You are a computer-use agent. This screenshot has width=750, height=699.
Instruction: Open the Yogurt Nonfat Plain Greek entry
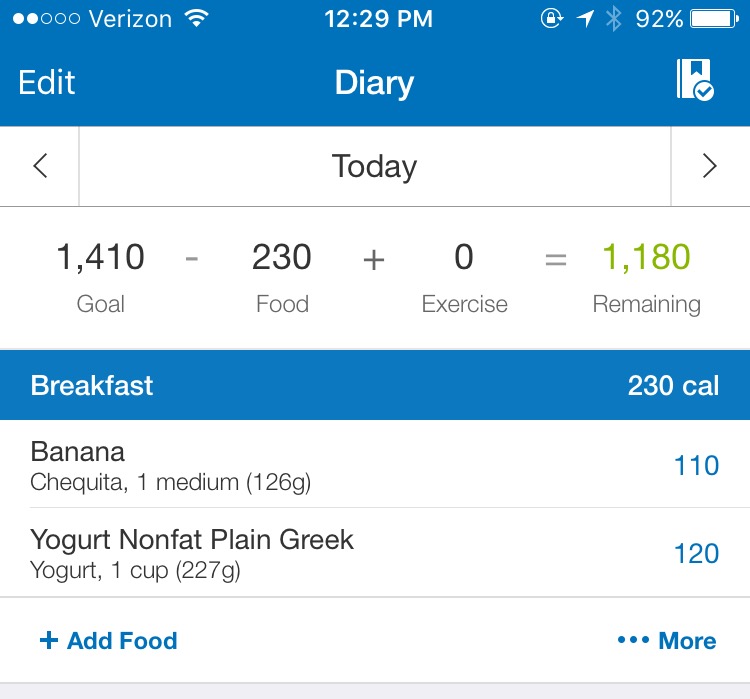point(375,553)
